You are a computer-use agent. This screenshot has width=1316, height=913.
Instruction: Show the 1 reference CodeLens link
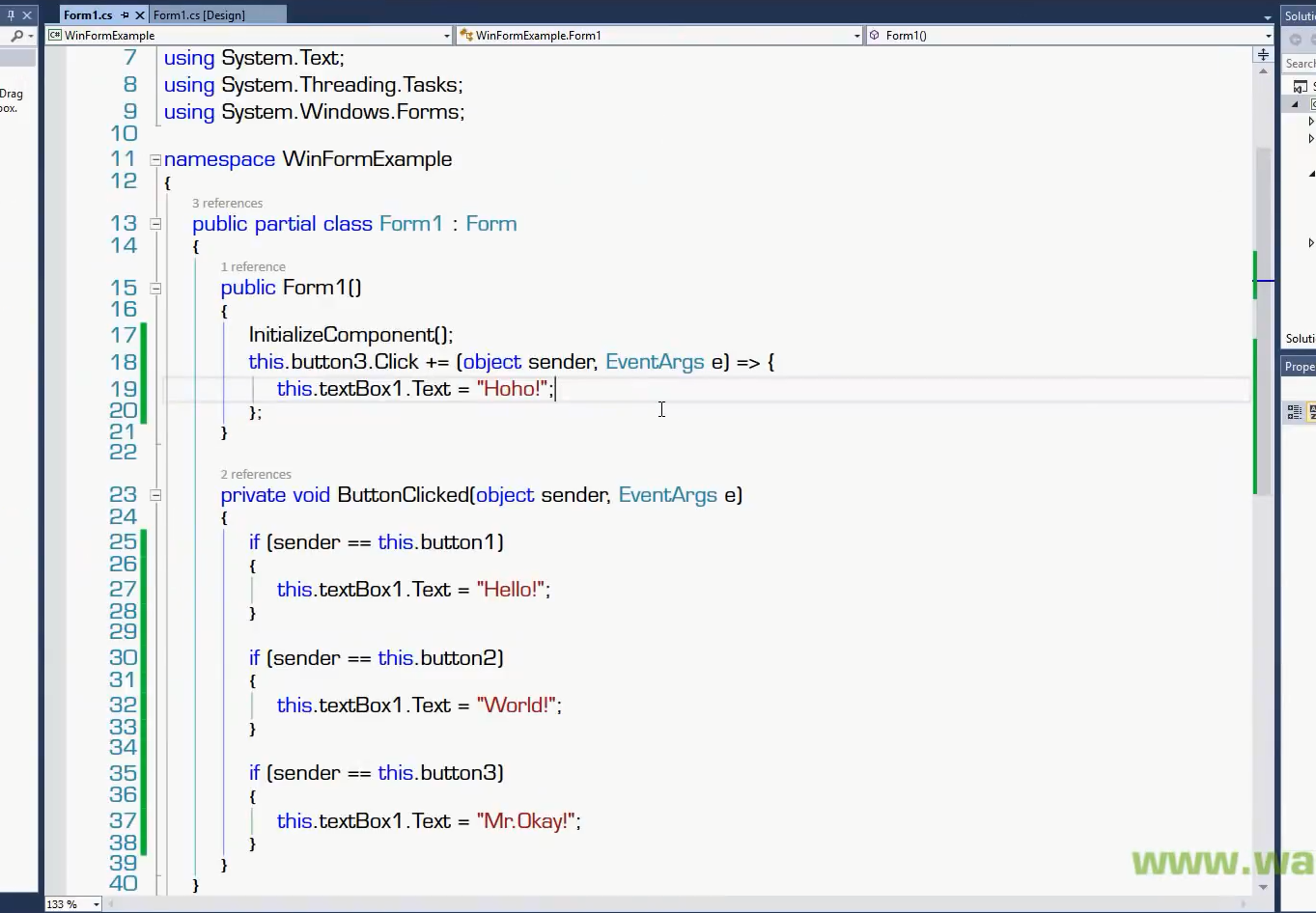[253, 266]
